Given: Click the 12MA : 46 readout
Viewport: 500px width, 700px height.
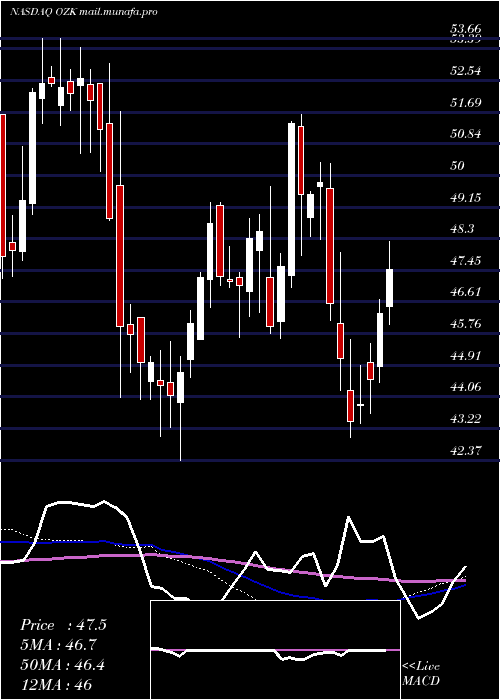Looking at the screenshot, I should (56, 685).
